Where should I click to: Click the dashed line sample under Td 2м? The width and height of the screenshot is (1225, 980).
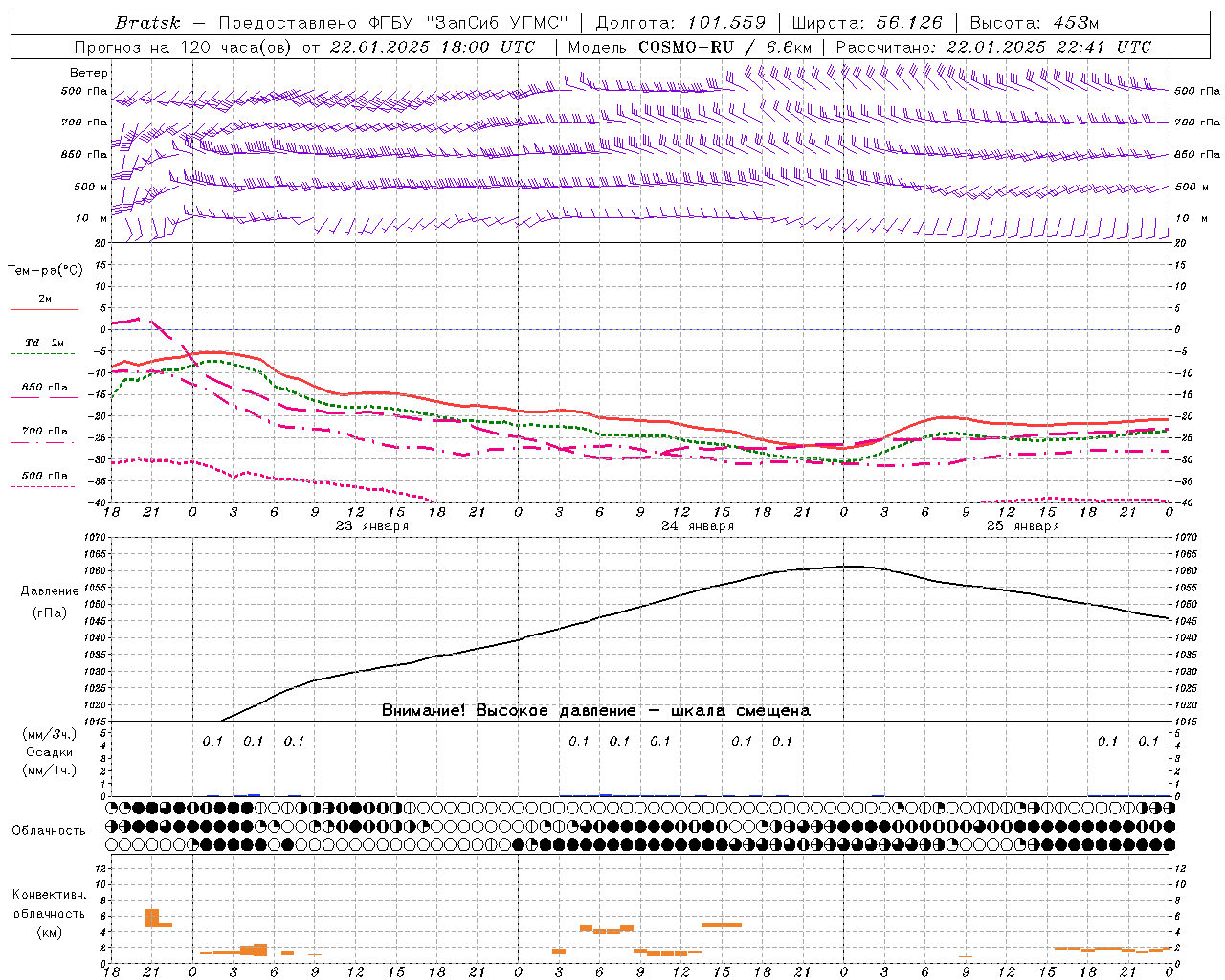coord(42,354)
